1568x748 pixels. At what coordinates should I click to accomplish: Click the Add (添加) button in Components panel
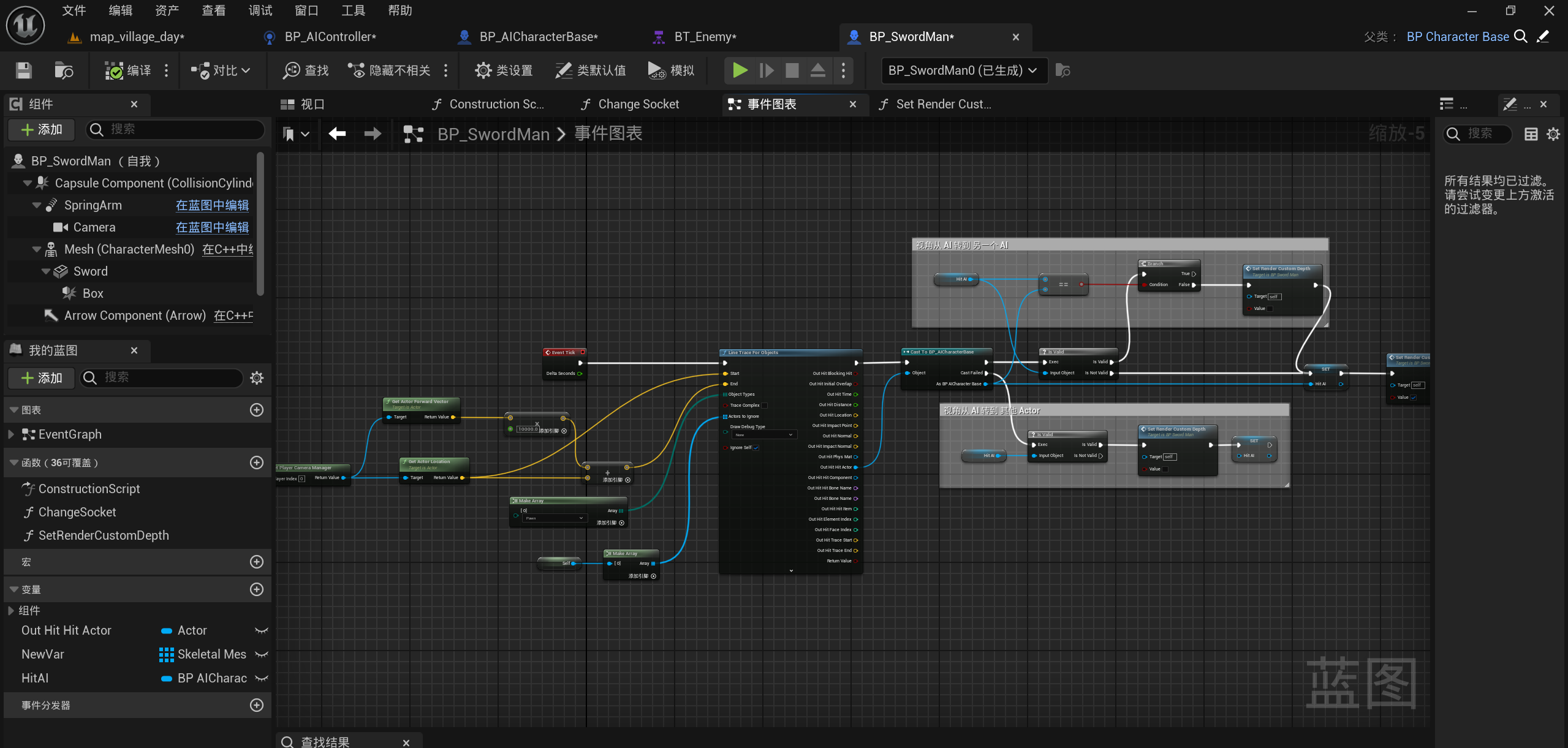pyautogui.click(x=42, y=129)
